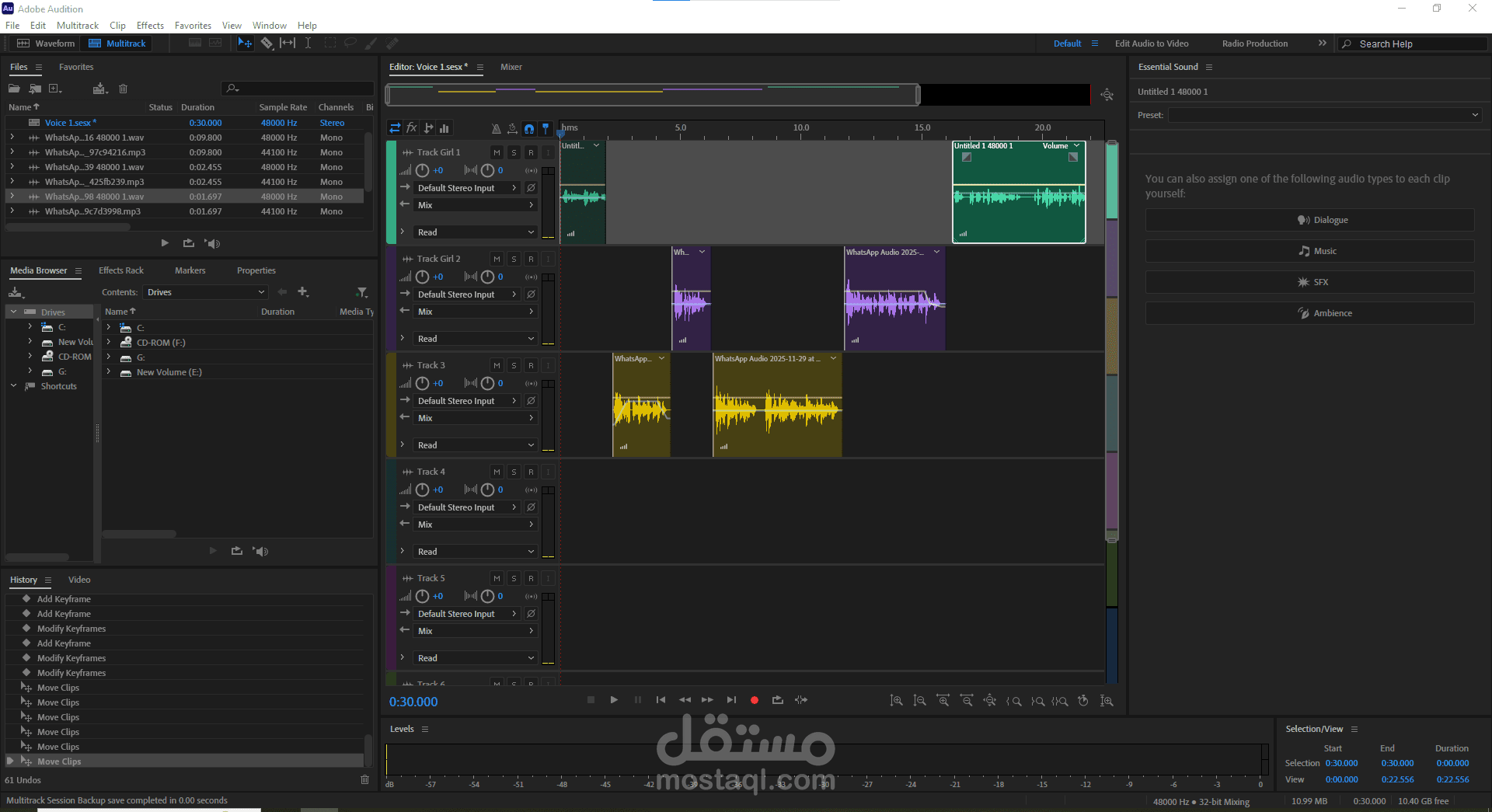
Task: Toggle the metronome icon in editor toolbar
Action: [x=496, y=128]
